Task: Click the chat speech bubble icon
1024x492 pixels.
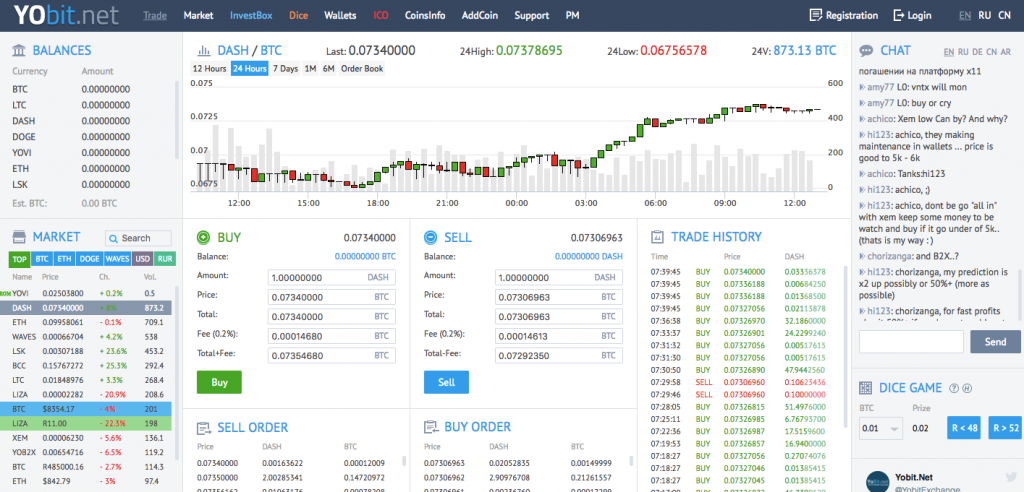Action: pyautogui.click(x=865, y=50)
